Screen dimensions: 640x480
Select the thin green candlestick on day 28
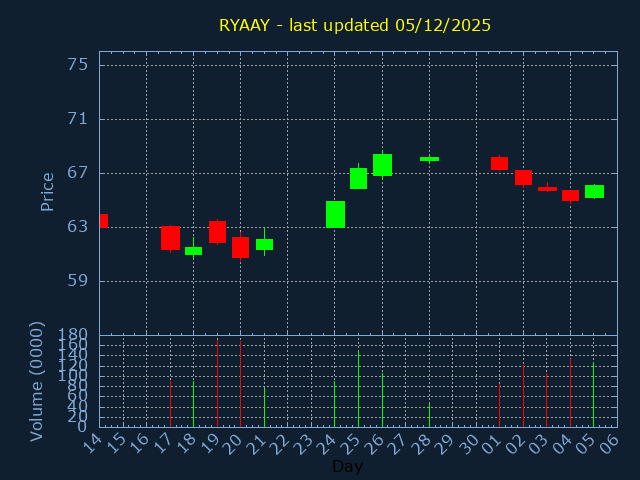pyautogui.click(x=429, y=159)
